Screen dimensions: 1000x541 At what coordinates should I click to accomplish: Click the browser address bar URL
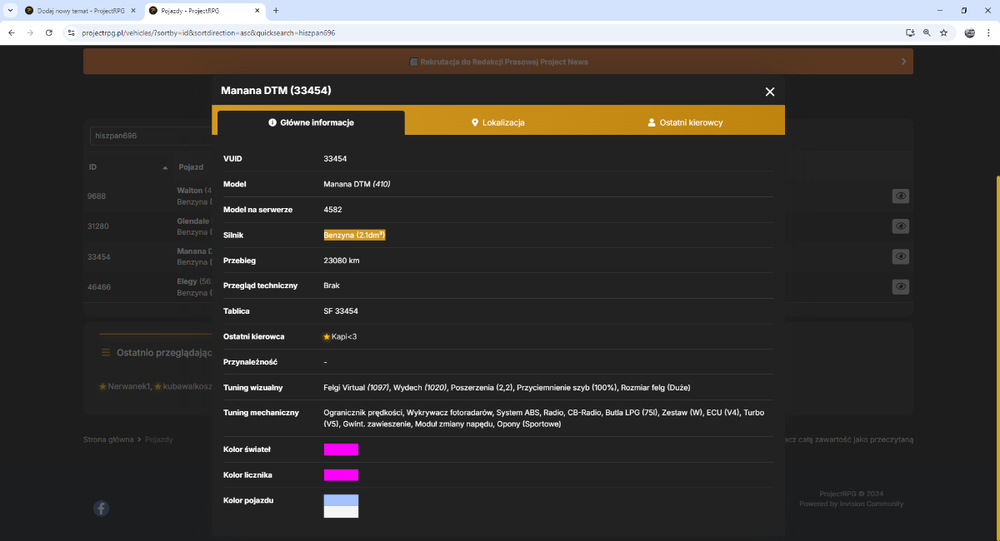pyautogui.click(x=209, y=33)
